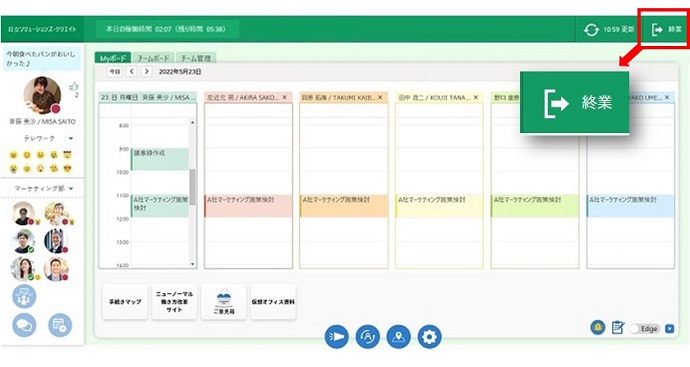Open the megaphone announcement icon
Image resolution: width=690 pixels, height=367 pixels.
[x=337, y=337]
